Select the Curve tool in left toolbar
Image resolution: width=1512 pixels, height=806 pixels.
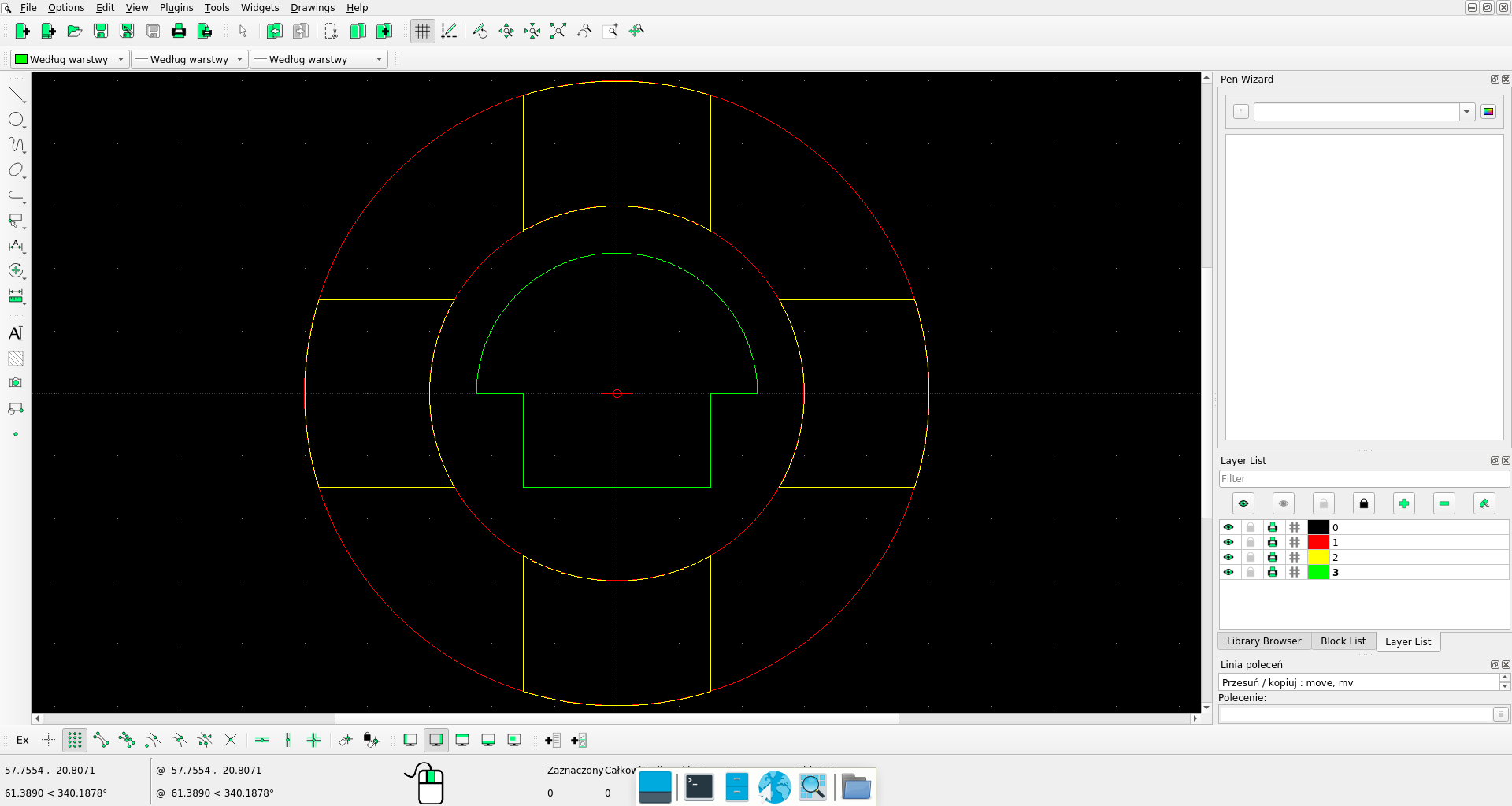pos(17,145)
